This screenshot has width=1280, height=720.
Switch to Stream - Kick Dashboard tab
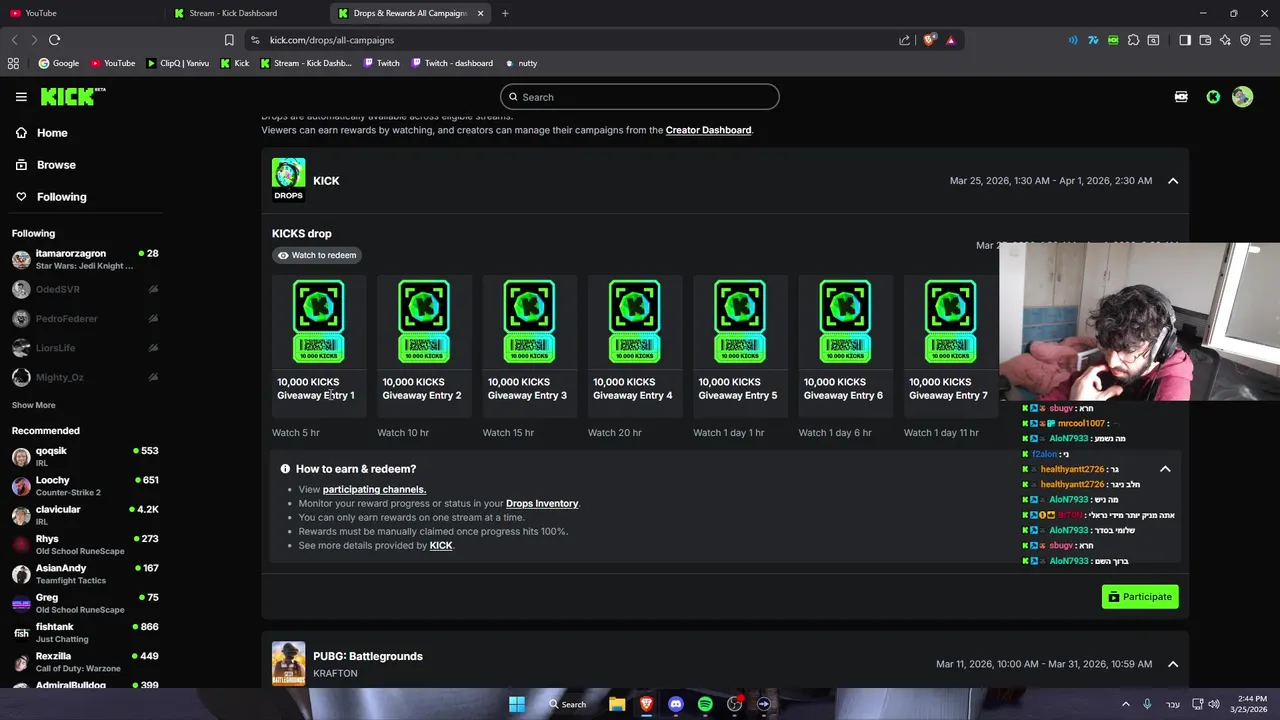click(x=247, y=13)
